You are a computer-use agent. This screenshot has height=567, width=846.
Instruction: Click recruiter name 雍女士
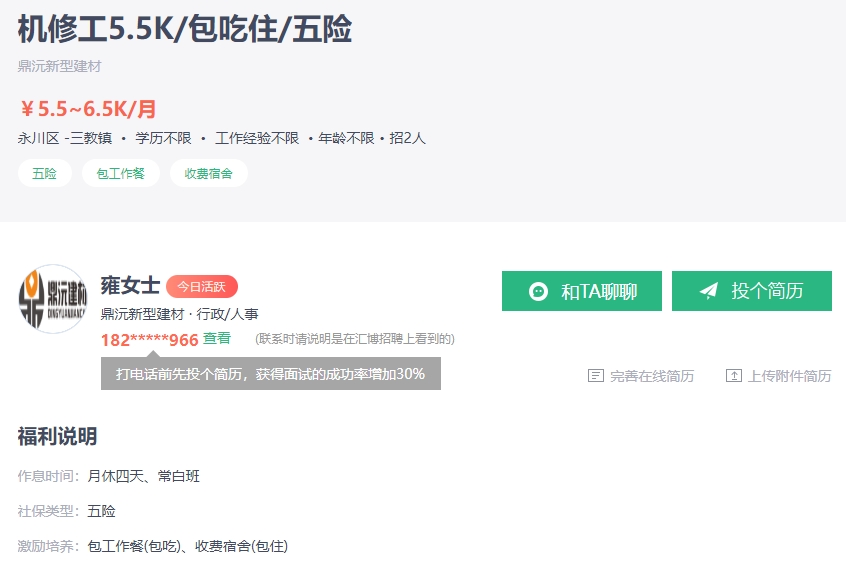[x=130, y=286]
